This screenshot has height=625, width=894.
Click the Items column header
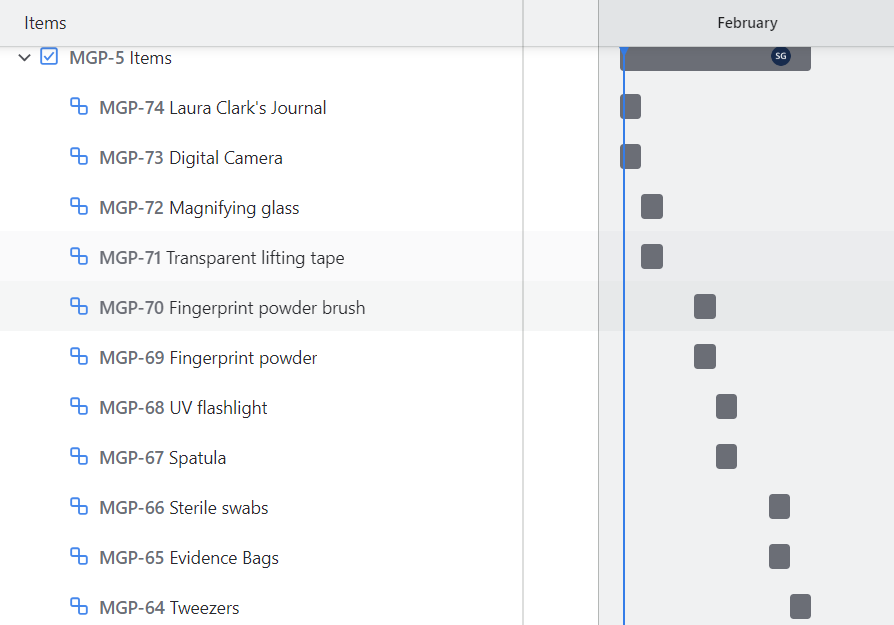click(x=45, y=23)
